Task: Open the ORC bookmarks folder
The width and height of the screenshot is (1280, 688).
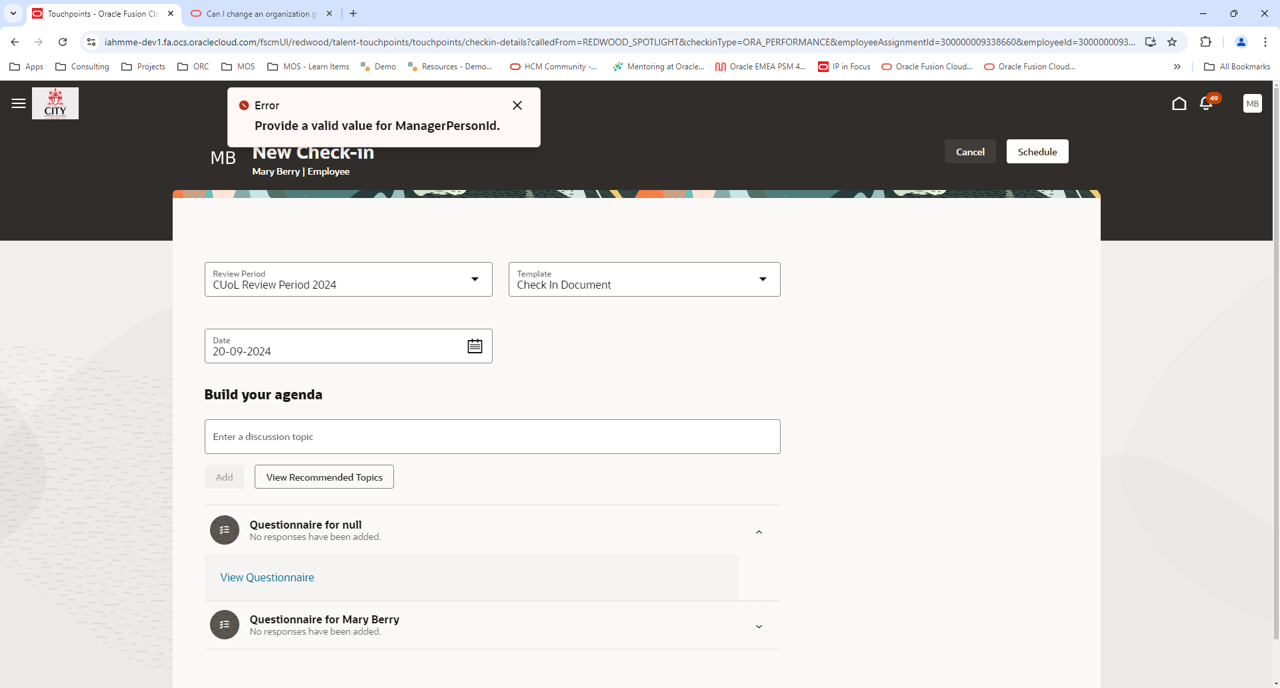Action: [x=193, y=67]
